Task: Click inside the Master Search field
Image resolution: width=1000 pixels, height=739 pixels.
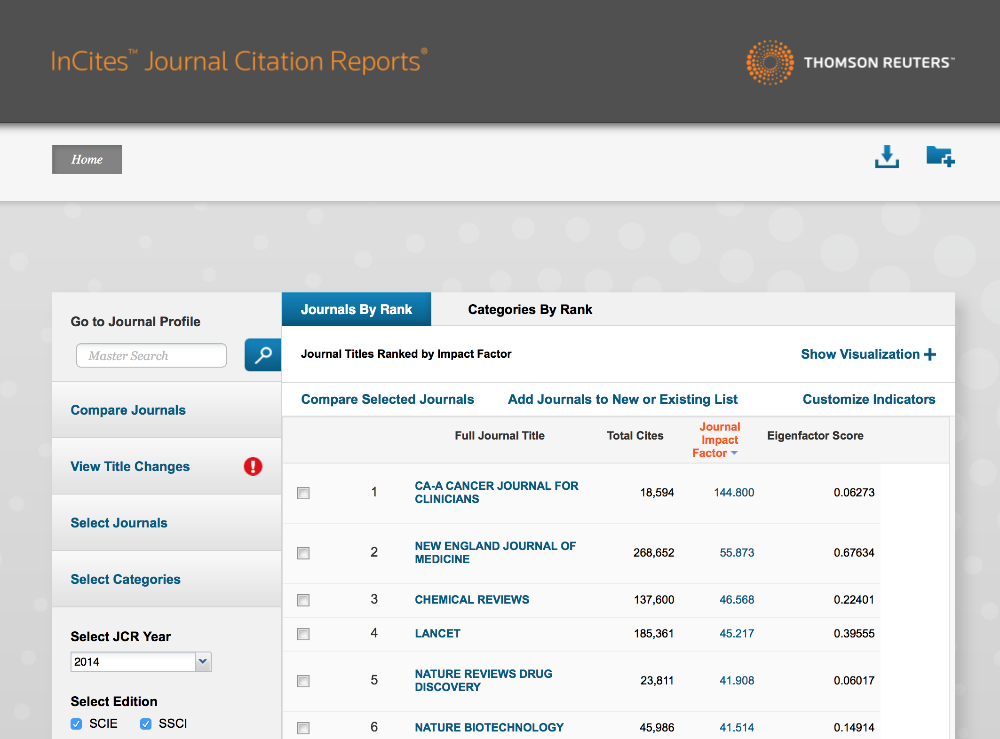Action: [x=151, y=356]
